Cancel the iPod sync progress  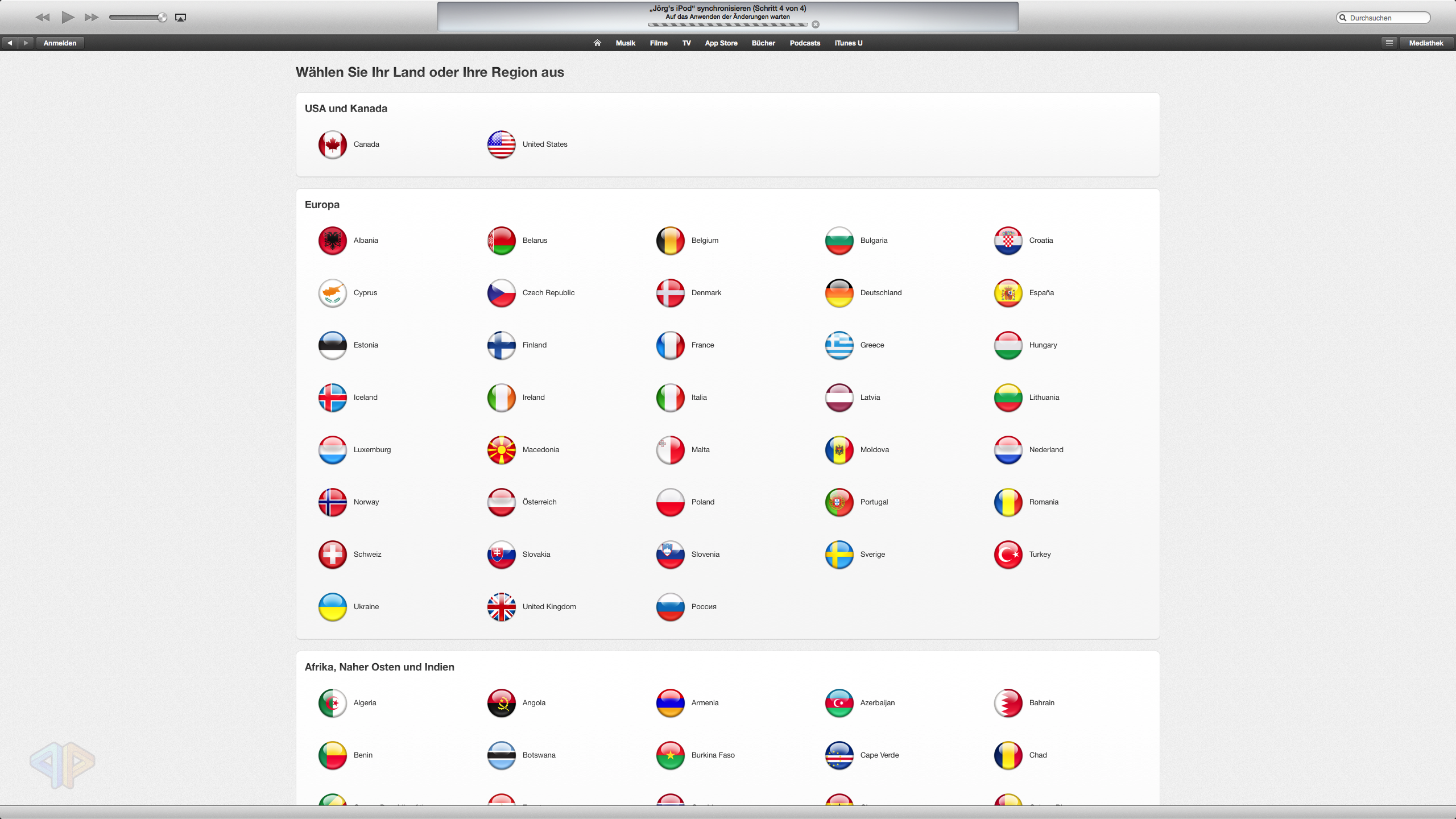[816, 24]
